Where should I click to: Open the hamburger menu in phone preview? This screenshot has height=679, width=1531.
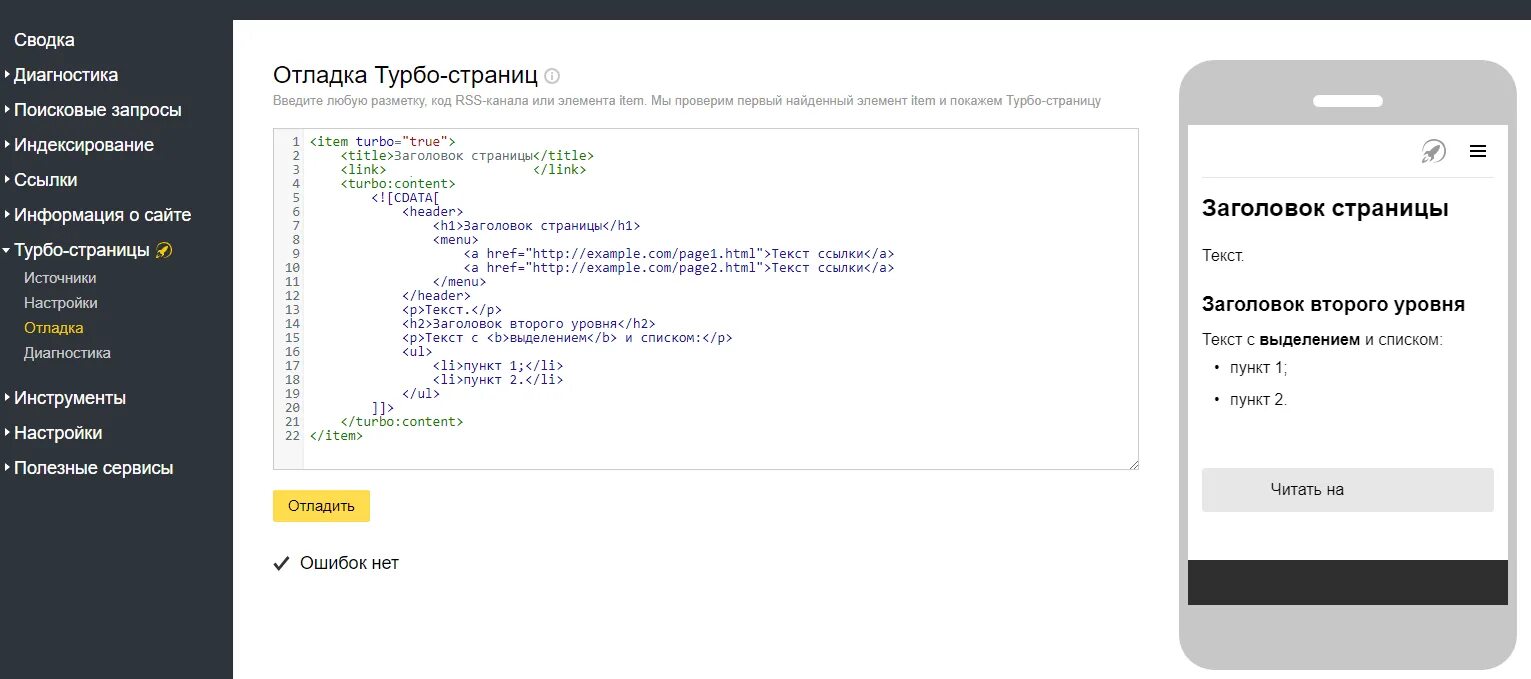[1478, 151]
